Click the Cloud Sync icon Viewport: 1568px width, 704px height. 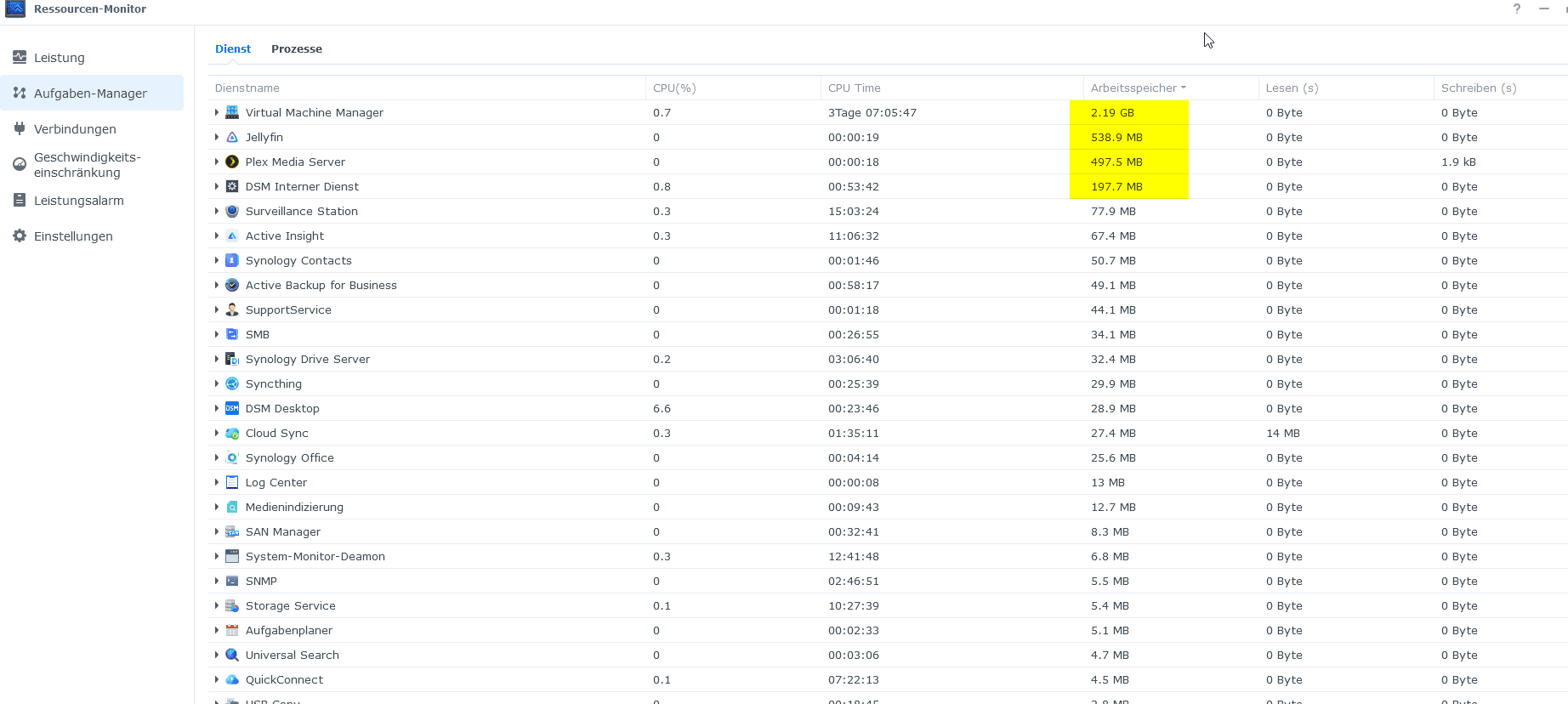232,433
